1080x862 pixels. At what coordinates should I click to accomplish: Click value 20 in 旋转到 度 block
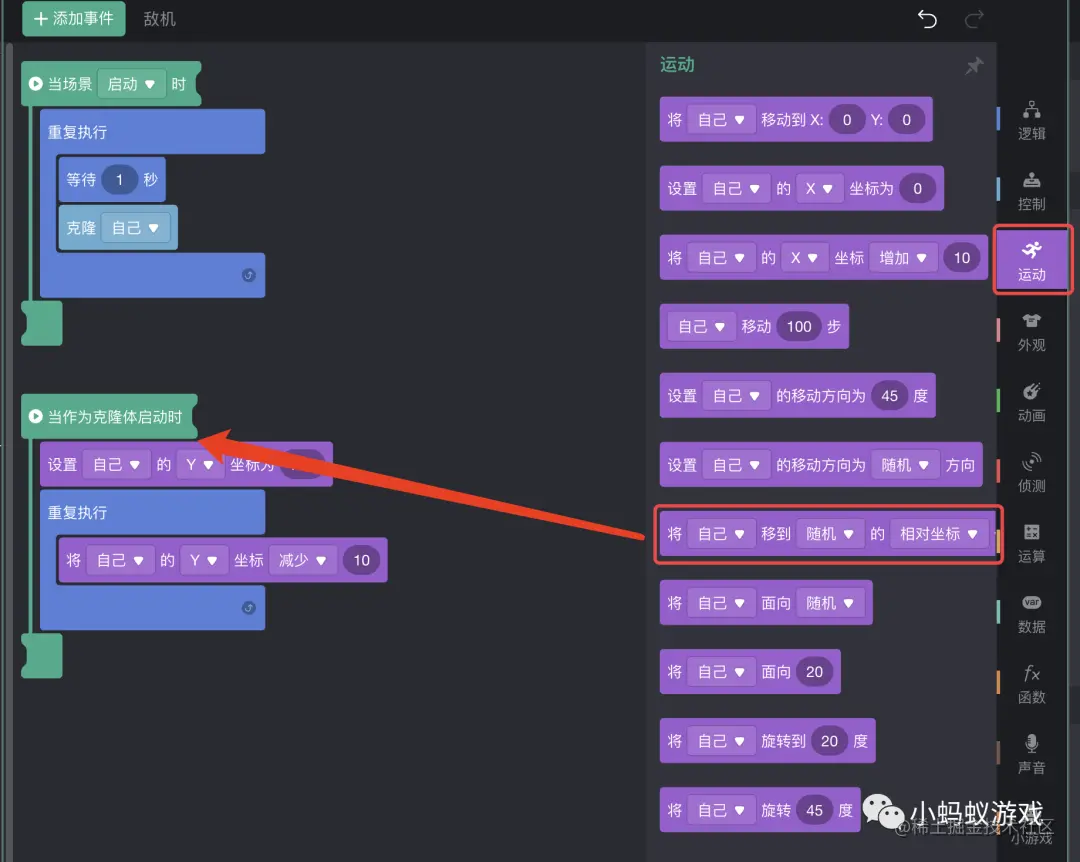point(829,741)
